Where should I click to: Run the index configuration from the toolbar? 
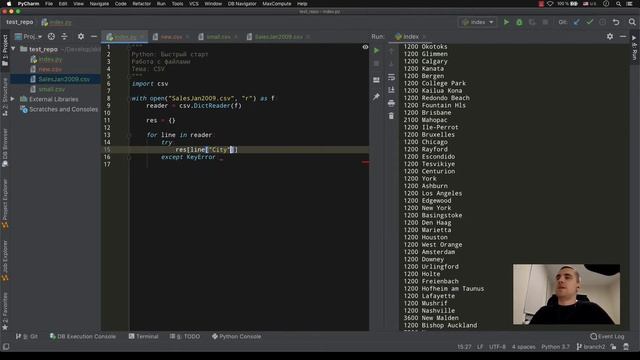[506, 22]
